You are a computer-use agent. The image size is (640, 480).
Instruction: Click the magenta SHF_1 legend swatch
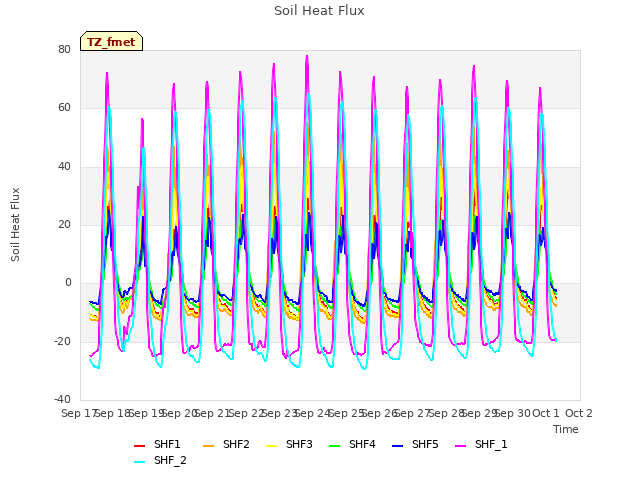coord(460,446)
